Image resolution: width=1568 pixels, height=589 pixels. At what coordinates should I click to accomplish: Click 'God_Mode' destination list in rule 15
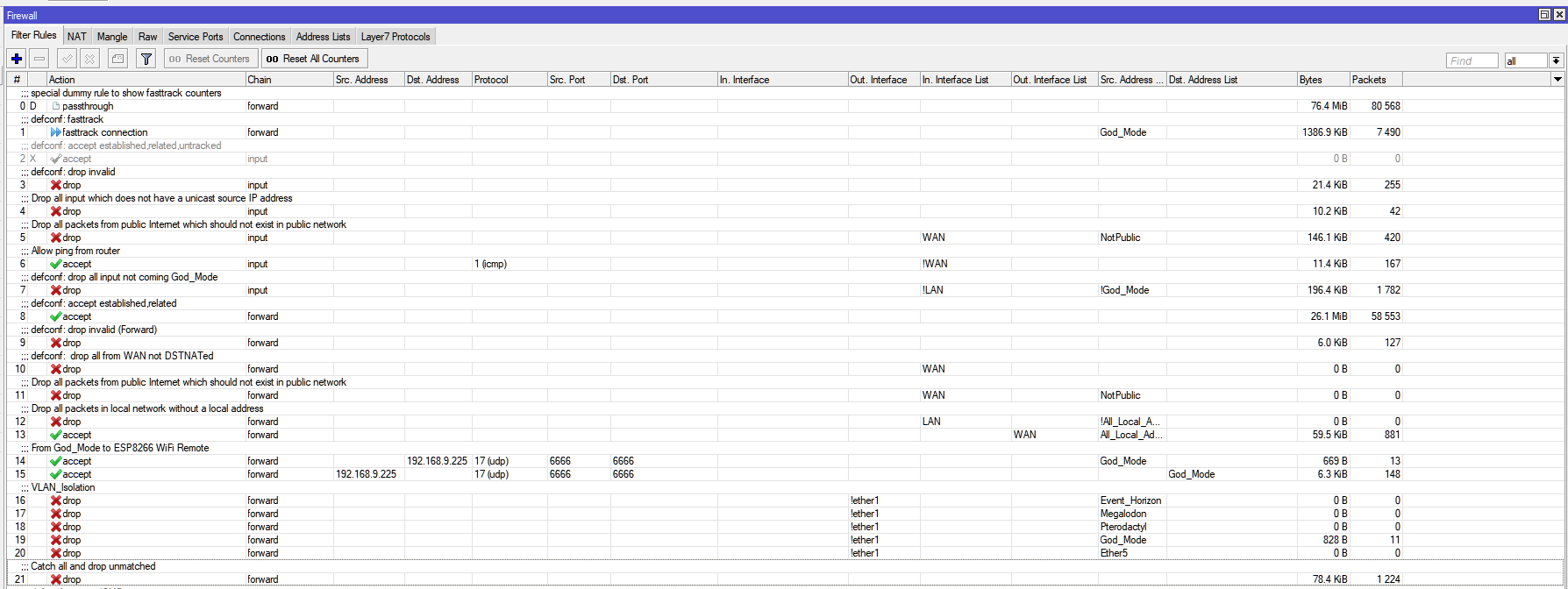pos(1191,474)
